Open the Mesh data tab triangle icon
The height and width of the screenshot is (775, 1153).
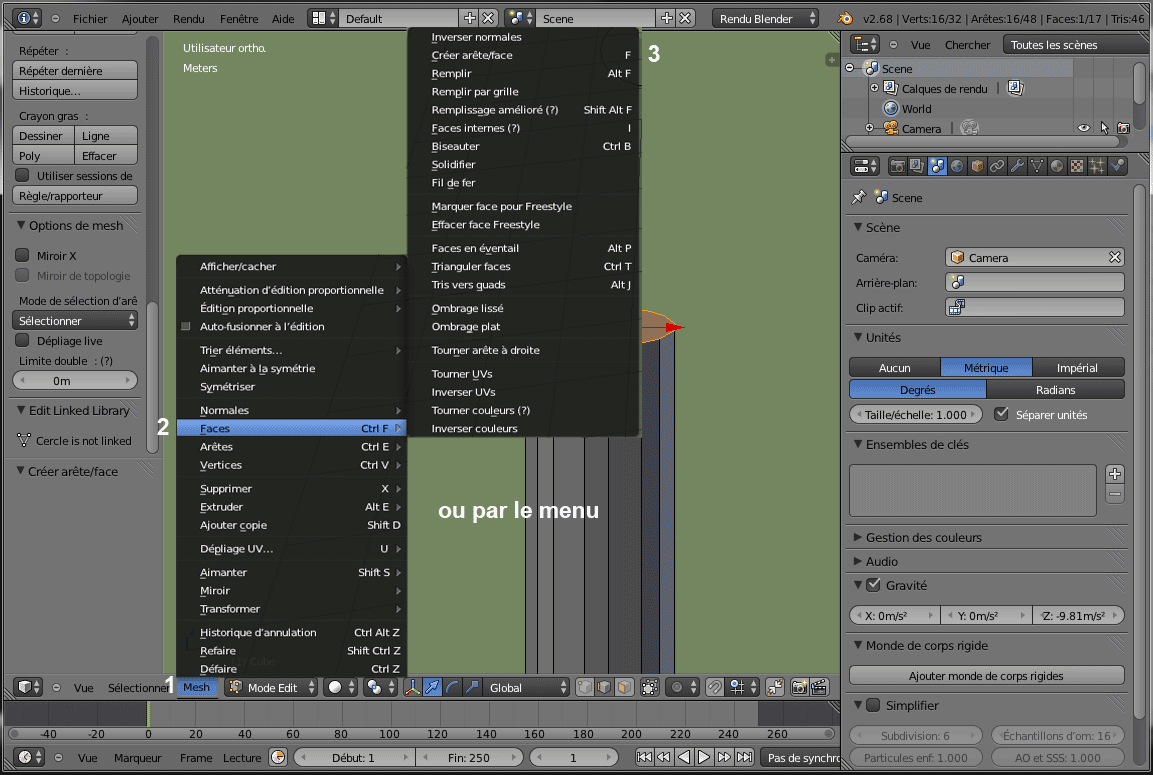pyautogui.click(x=1037, y=166)
